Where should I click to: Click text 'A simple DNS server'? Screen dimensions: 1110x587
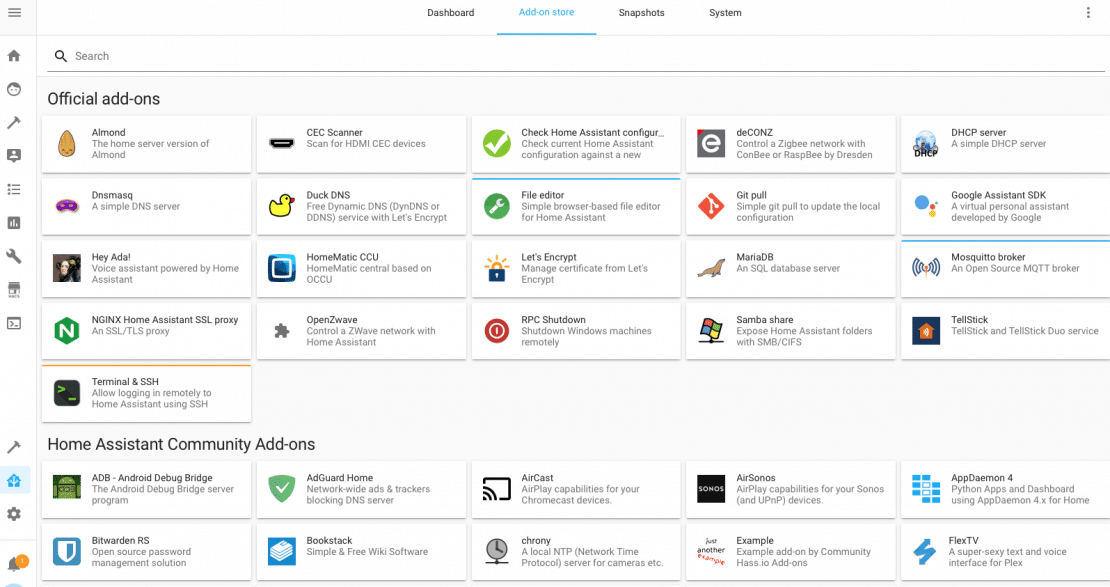tap(136, 206)
